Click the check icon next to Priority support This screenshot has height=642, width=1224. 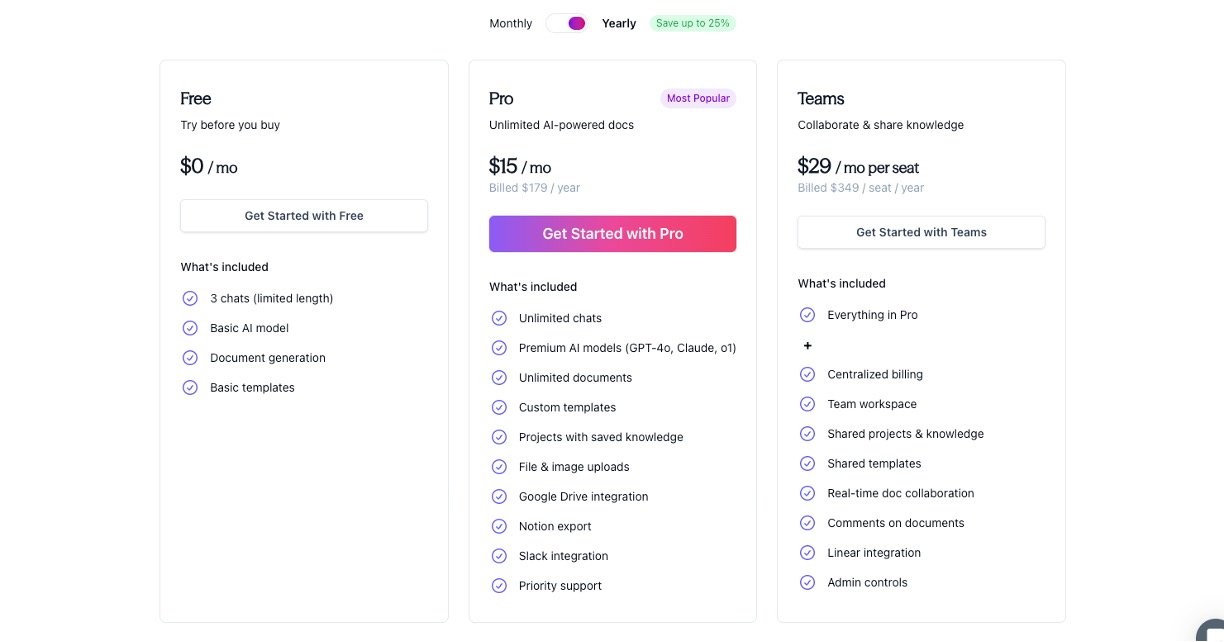[499, 586]
